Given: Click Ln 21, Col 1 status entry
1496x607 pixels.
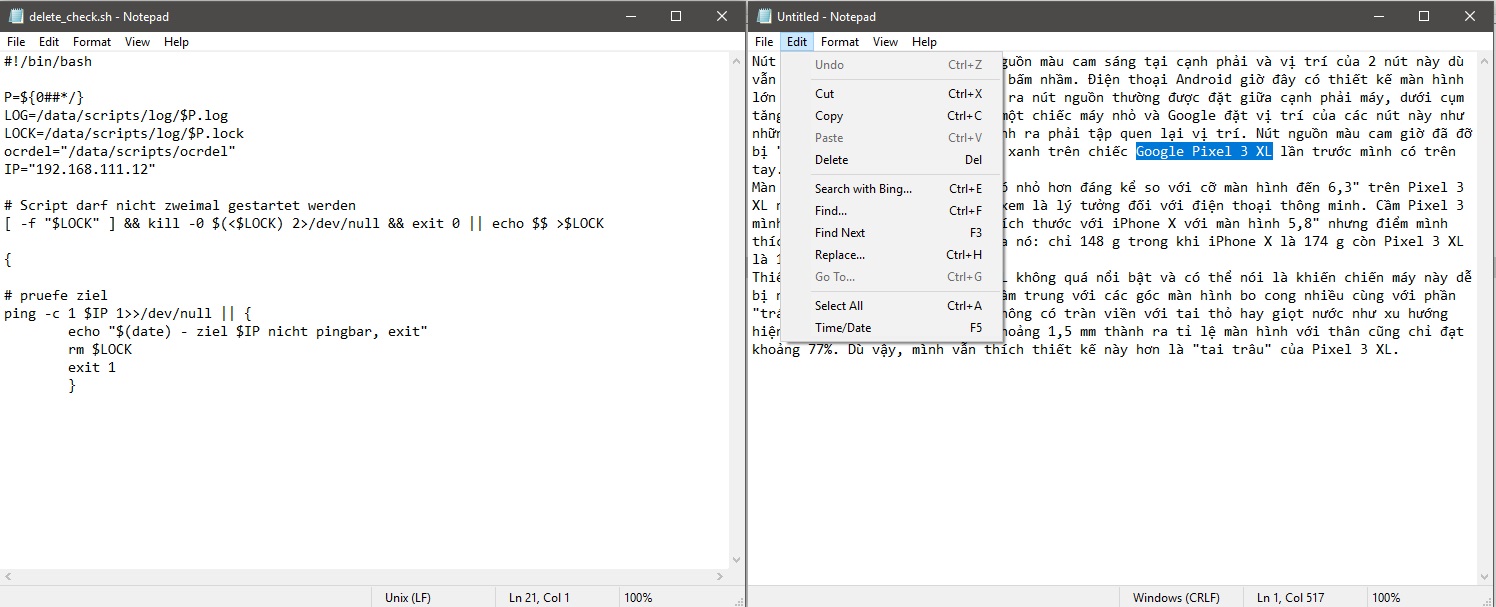Looking at the screenshot, I should [x=539, y=598].
